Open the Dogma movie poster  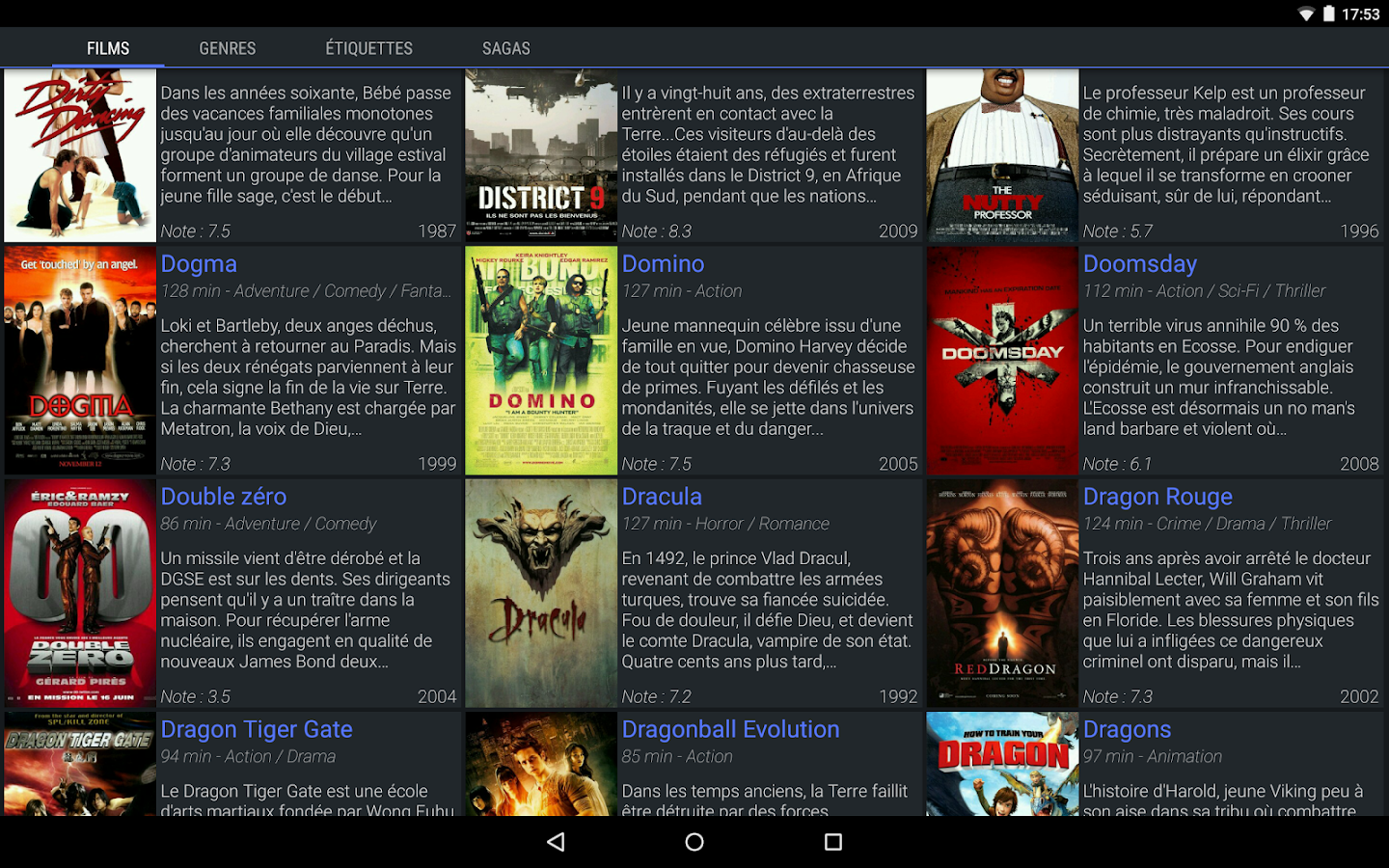[80, 361]
